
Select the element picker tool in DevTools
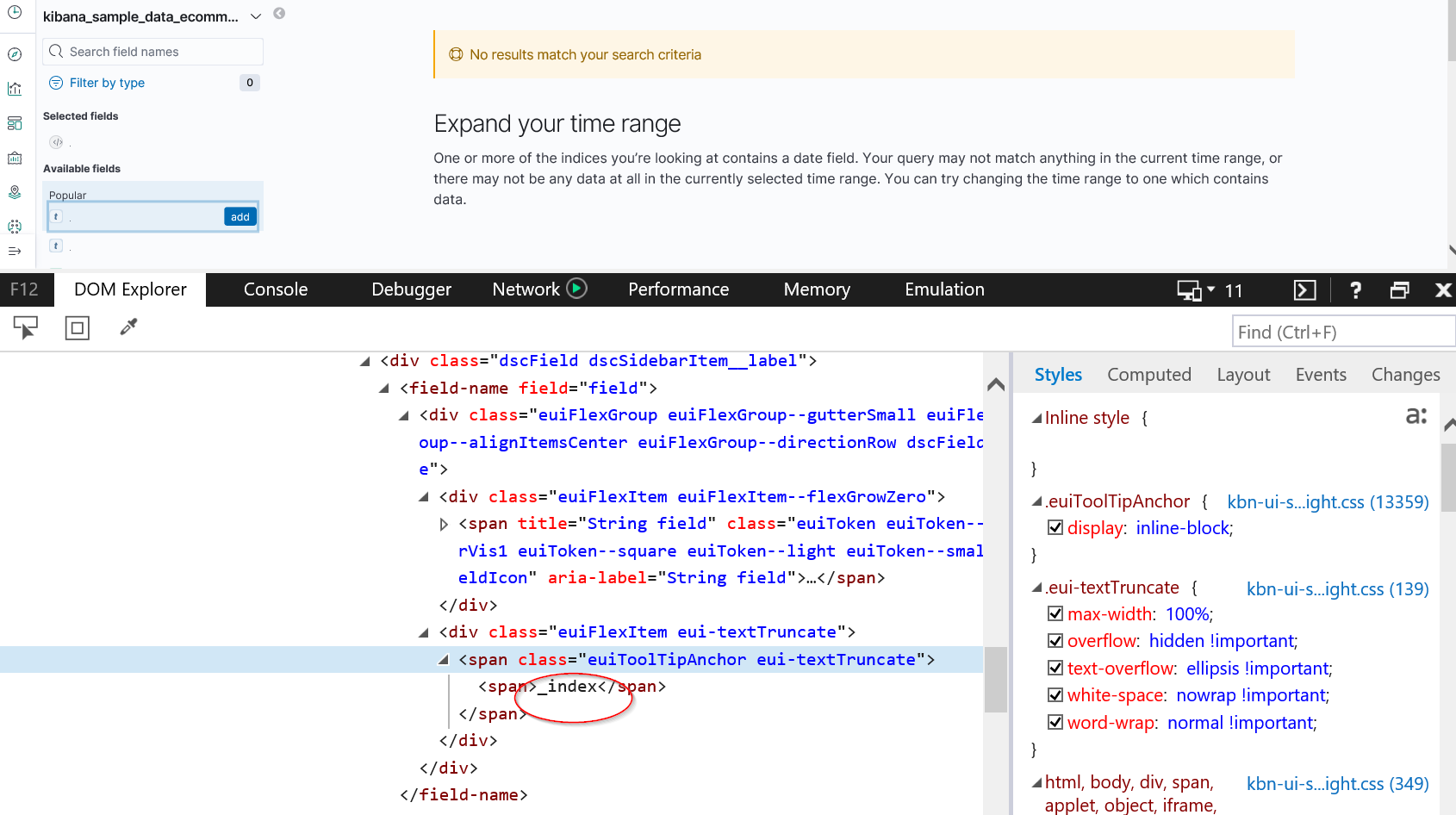(25, 327)
